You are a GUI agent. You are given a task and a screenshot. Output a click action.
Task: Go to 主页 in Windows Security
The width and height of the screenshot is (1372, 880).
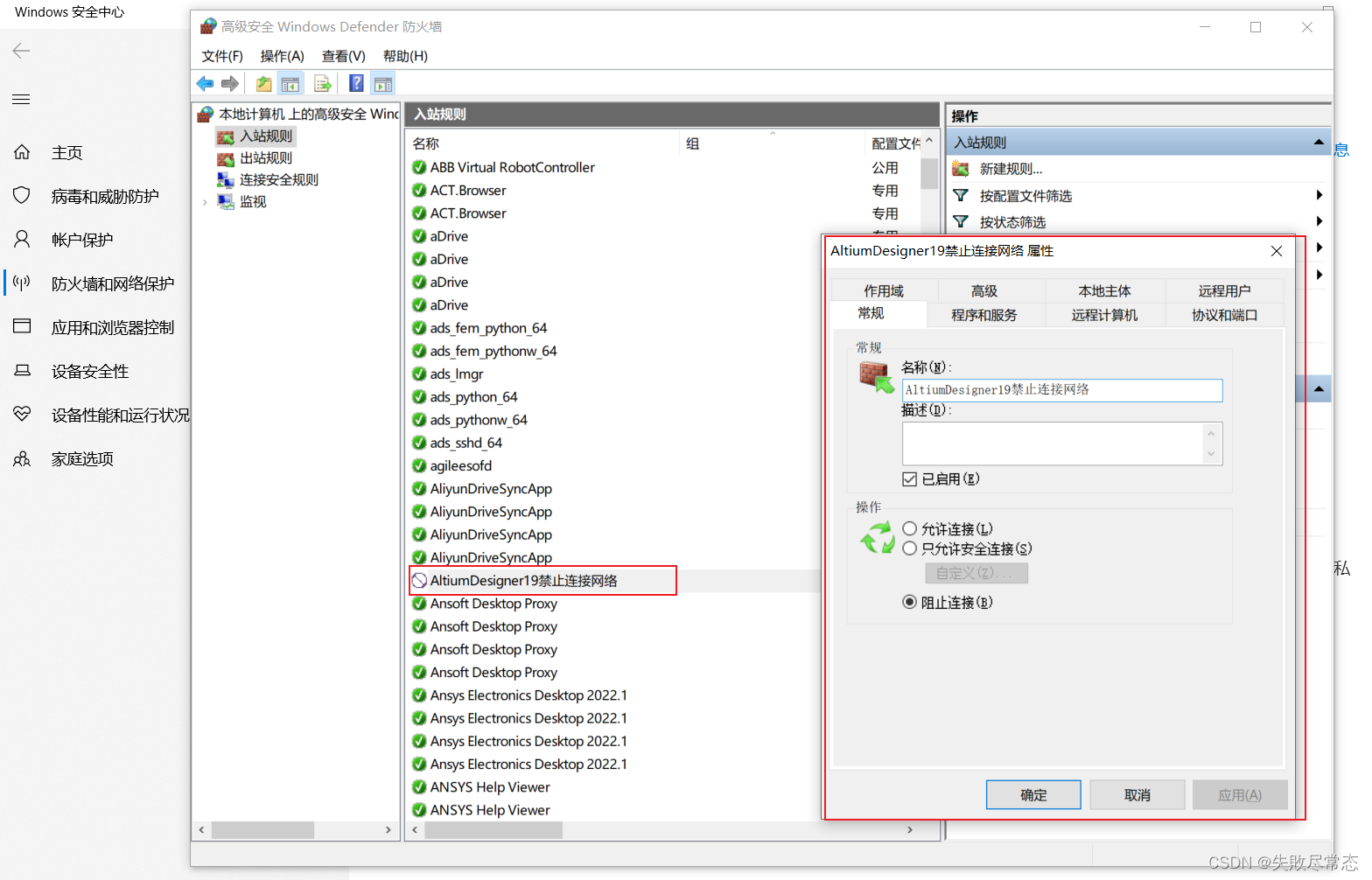pos(66,153)
